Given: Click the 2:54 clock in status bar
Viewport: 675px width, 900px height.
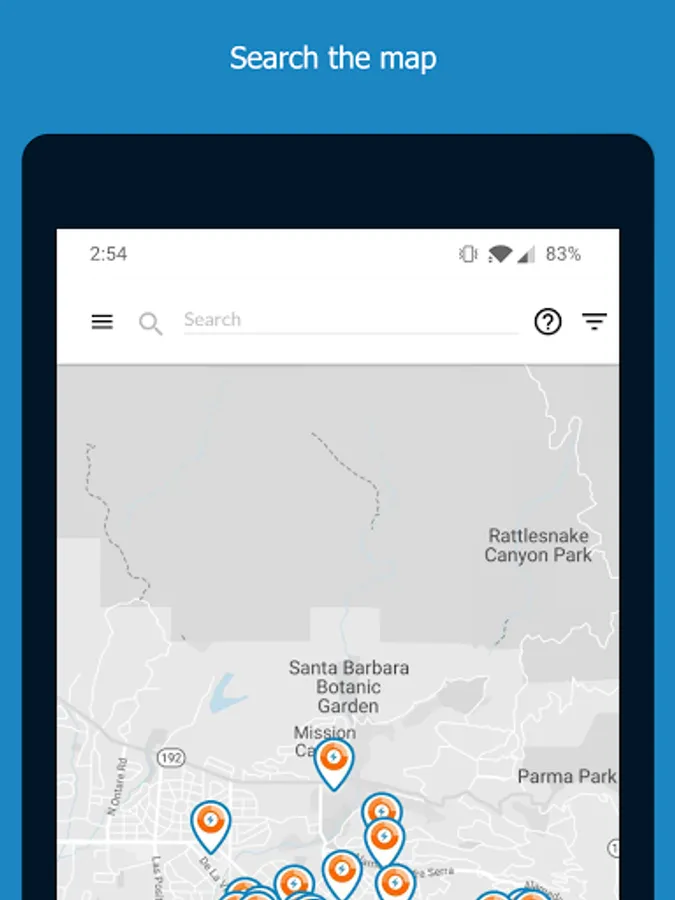Looking at the screenshot, I should (x=108, y=254).
